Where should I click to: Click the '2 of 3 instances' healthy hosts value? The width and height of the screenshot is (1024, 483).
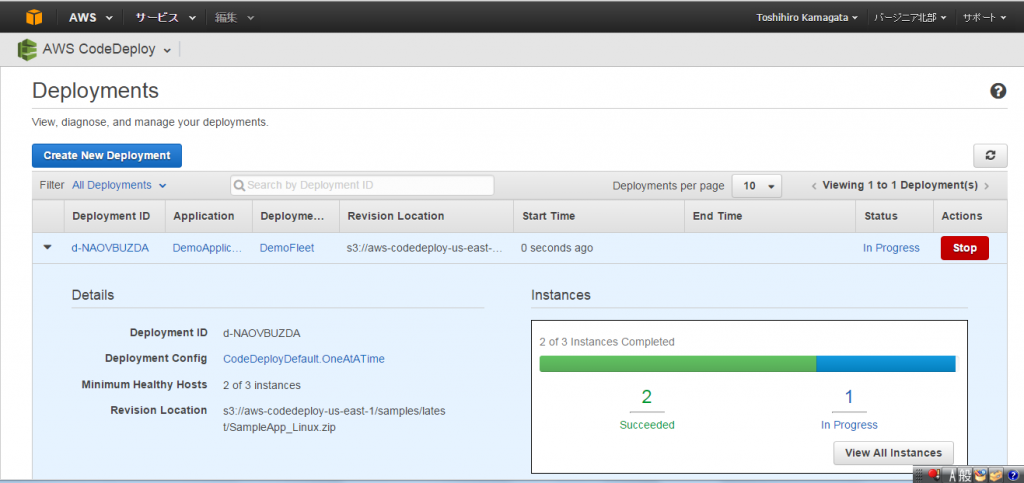click(262, 385)
